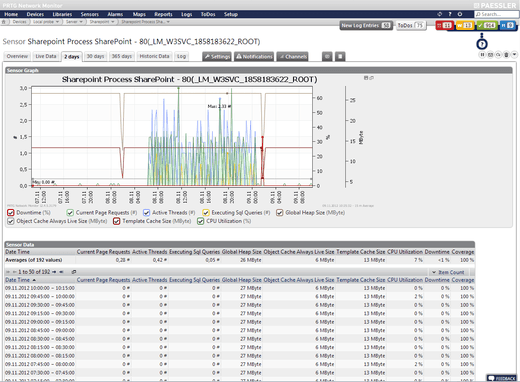Open New Log Entries button
The width and height of the screenshot is (520, 382).
(x=366, y=25)
